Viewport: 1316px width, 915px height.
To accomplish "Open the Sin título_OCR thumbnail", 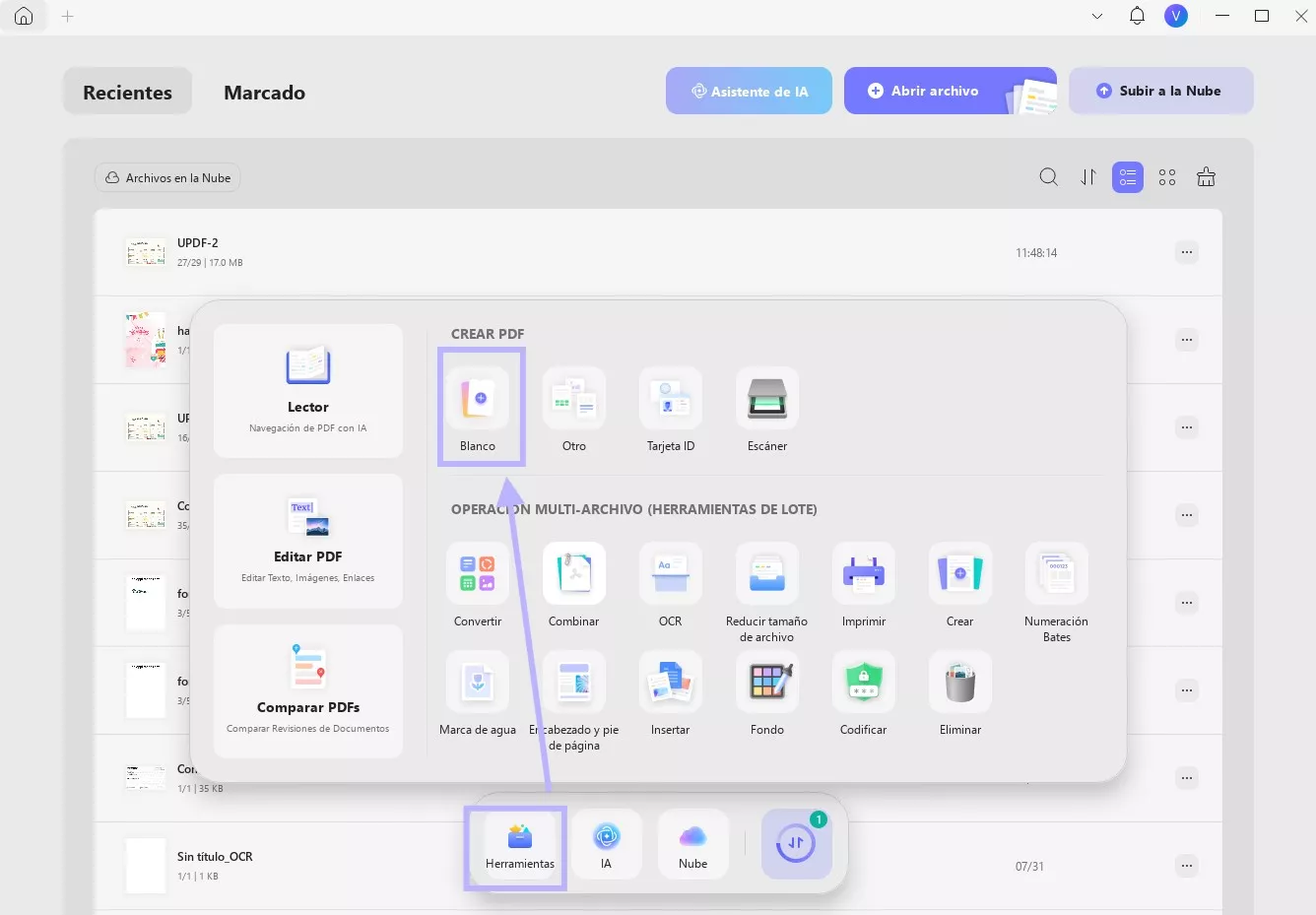I will pos(146,866).
